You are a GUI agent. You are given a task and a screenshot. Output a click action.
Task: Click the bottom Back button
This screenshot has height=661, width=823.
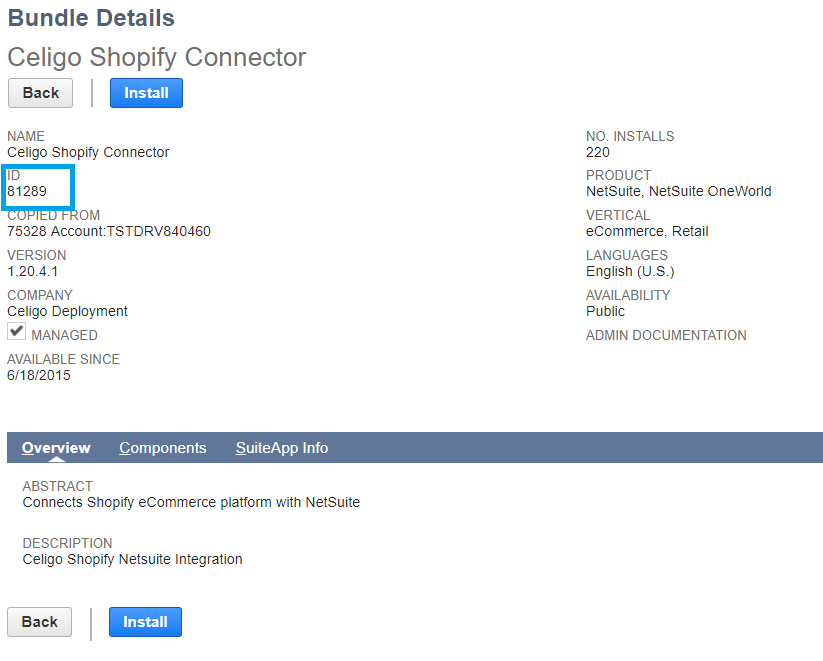tap(39, 622)
